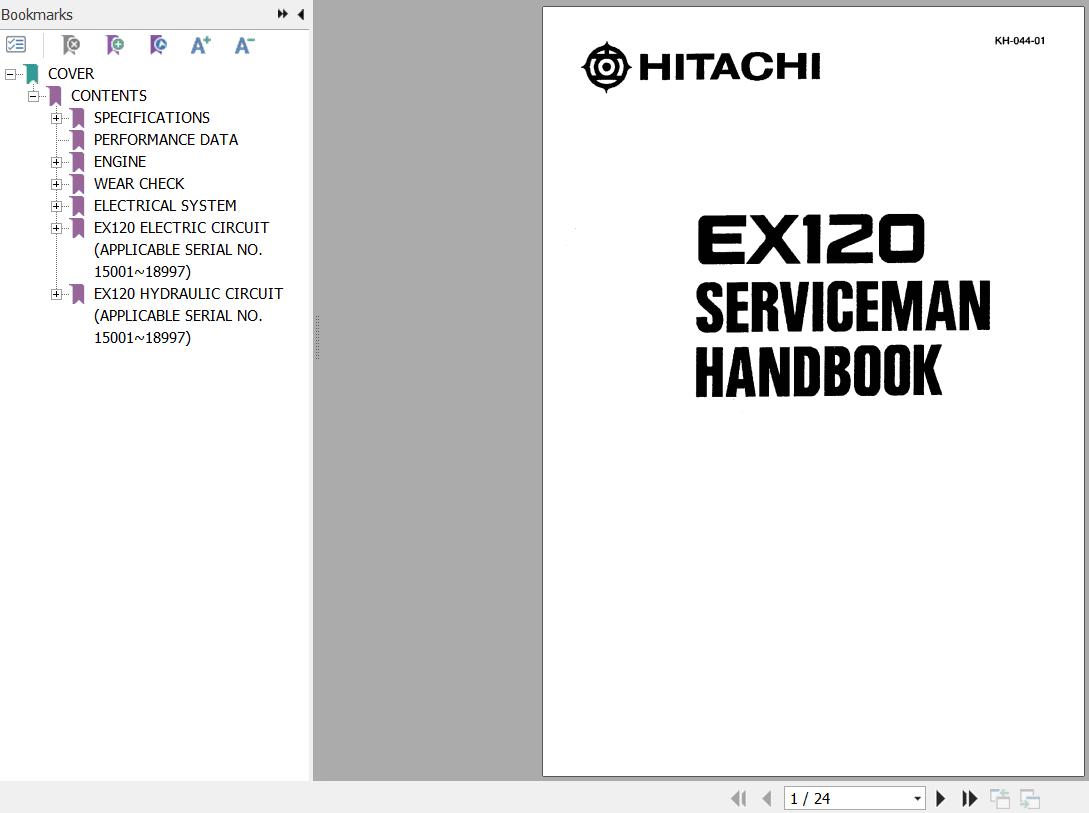
Task: Expand the ELECTRICAL SYSTEM bookmark
Action: (x=56, y=206)
